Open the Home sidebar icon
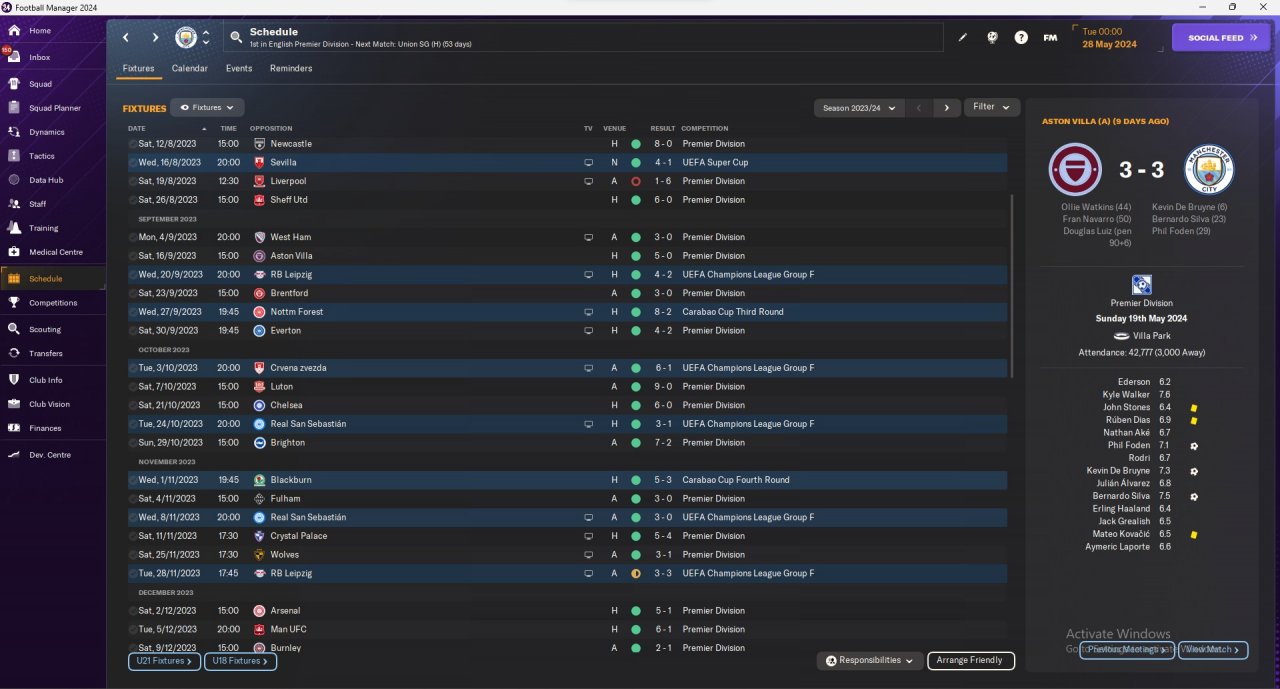Image resolution: width=1280 pixels, height=689 pixels. click(14, 31)
